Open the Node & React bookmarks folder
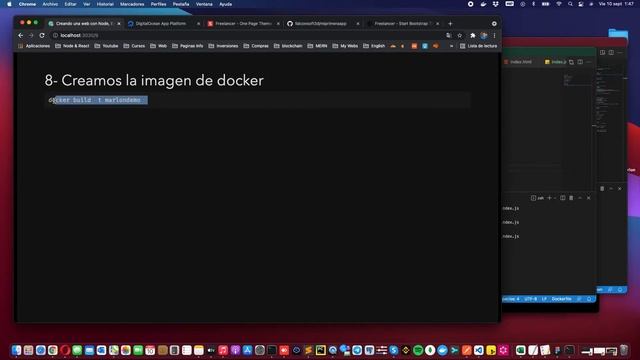This screenshot has width=640, height=360. (72, 46)
